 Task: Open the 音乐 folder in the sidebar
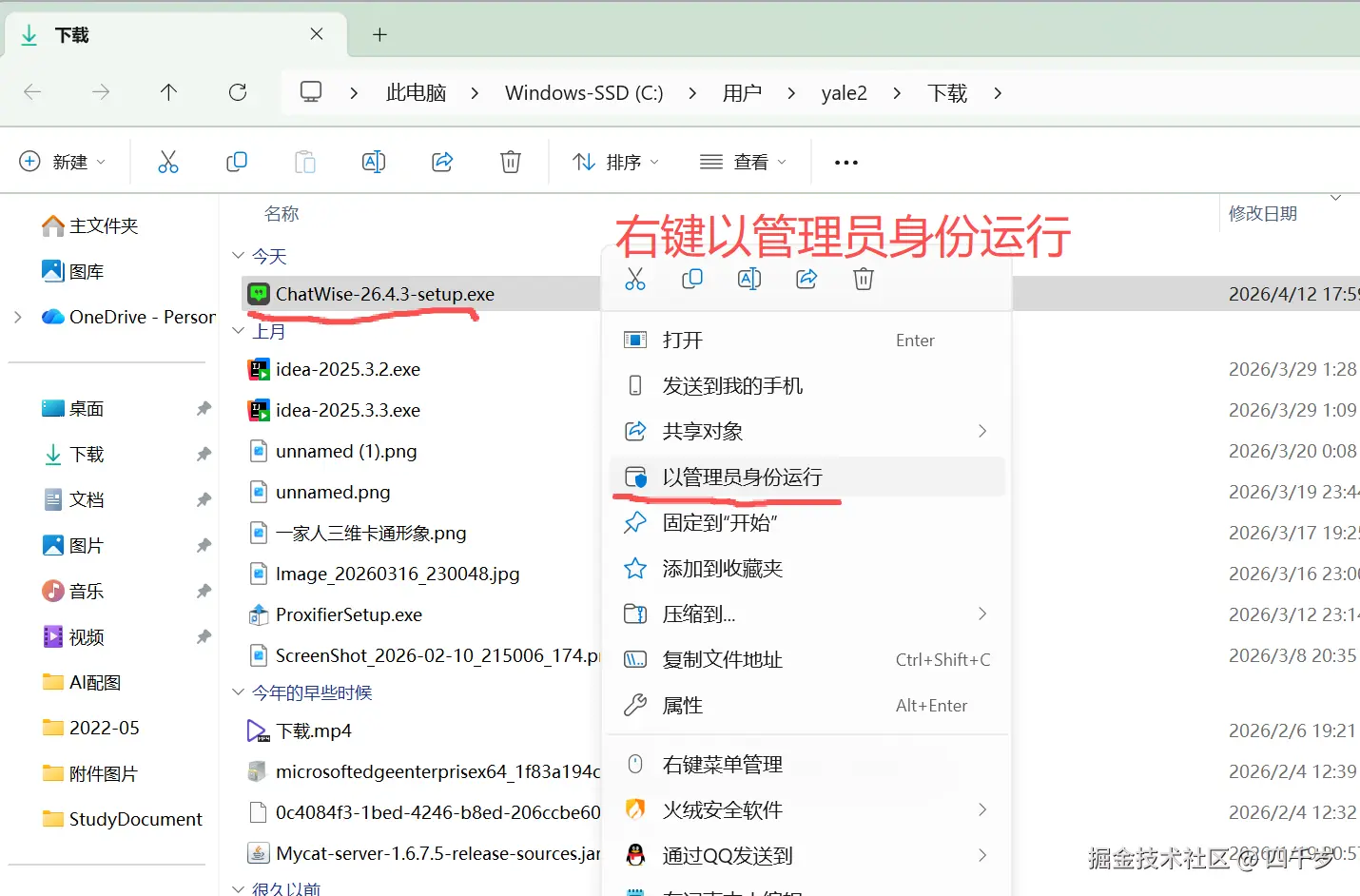(84, 591)
